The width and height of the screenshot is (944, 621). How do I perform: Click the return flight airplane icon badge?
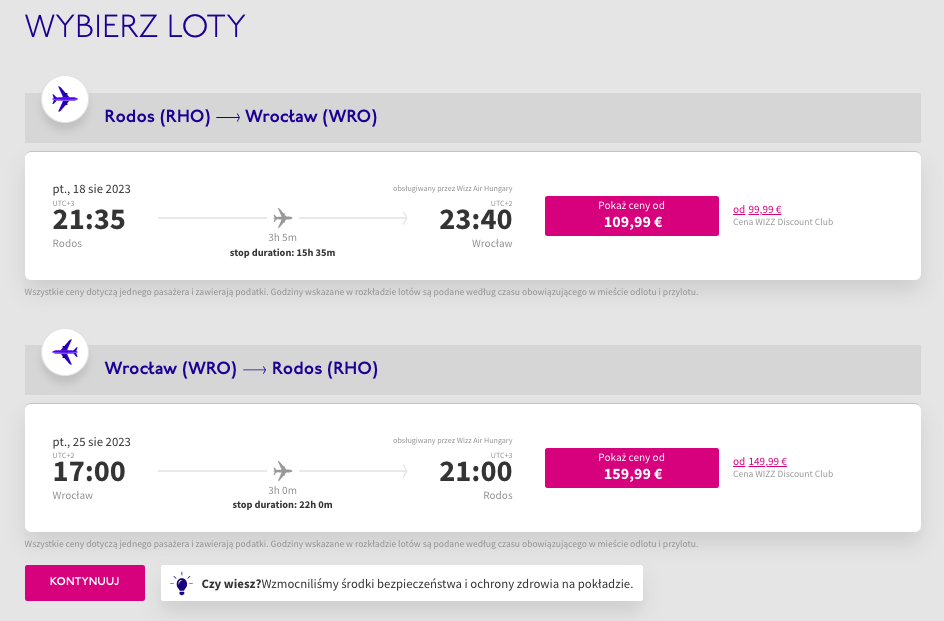pos(65,352)
